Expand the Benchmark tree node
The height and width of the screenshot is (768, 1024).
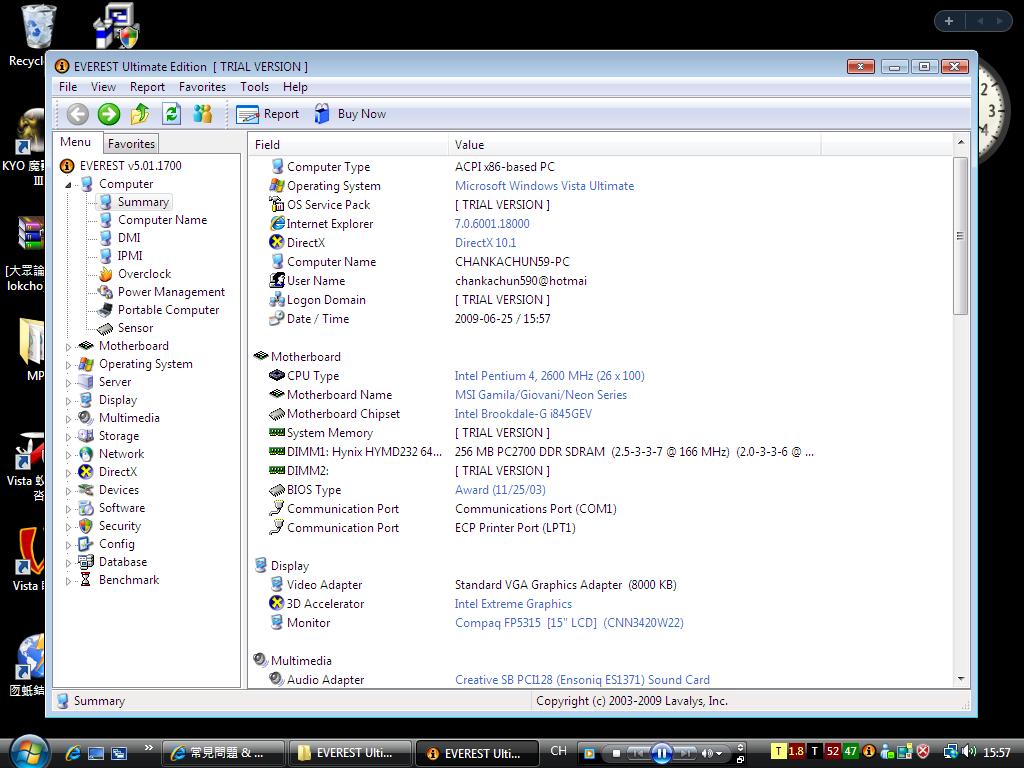tap(69, 581)
